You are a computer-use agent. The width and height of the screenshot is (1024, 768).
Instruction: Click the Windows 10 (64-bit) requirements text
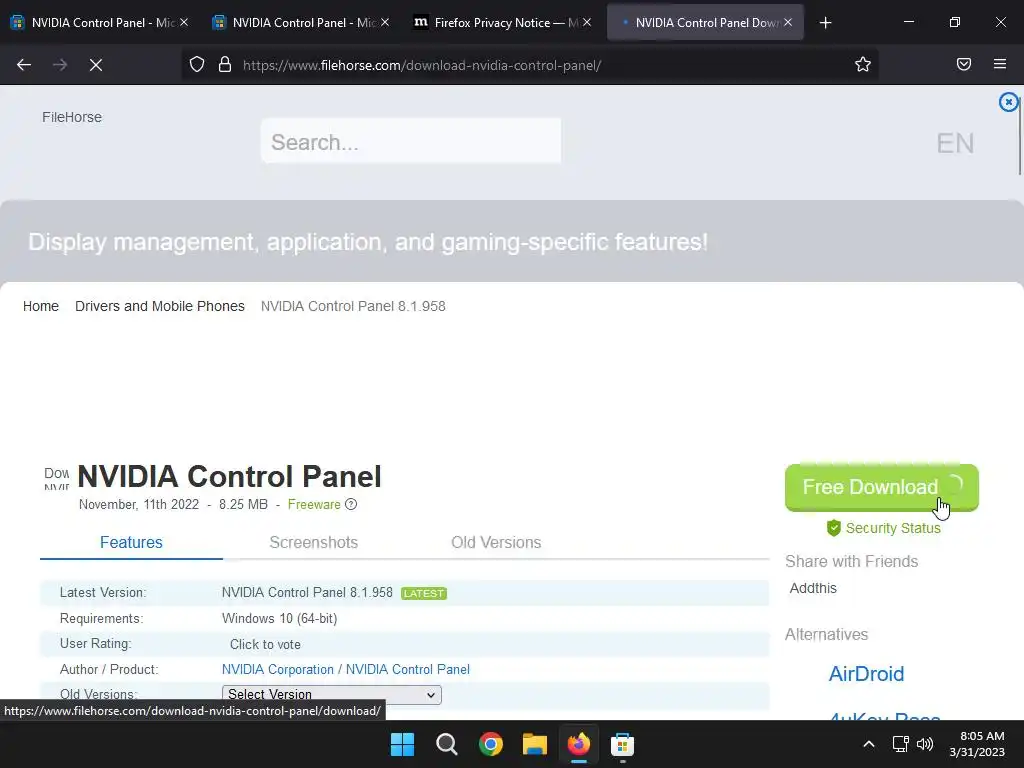point(280,618)
